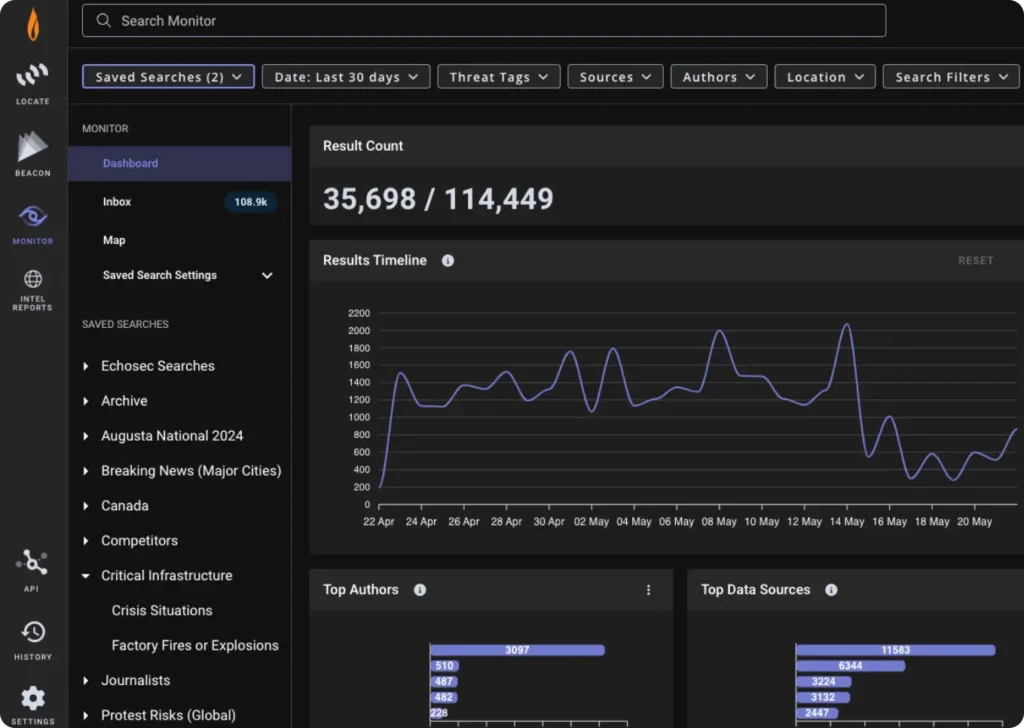Open the Settings gear icon
This screenshot has height=728, width=1024.
tap(33, 699)
